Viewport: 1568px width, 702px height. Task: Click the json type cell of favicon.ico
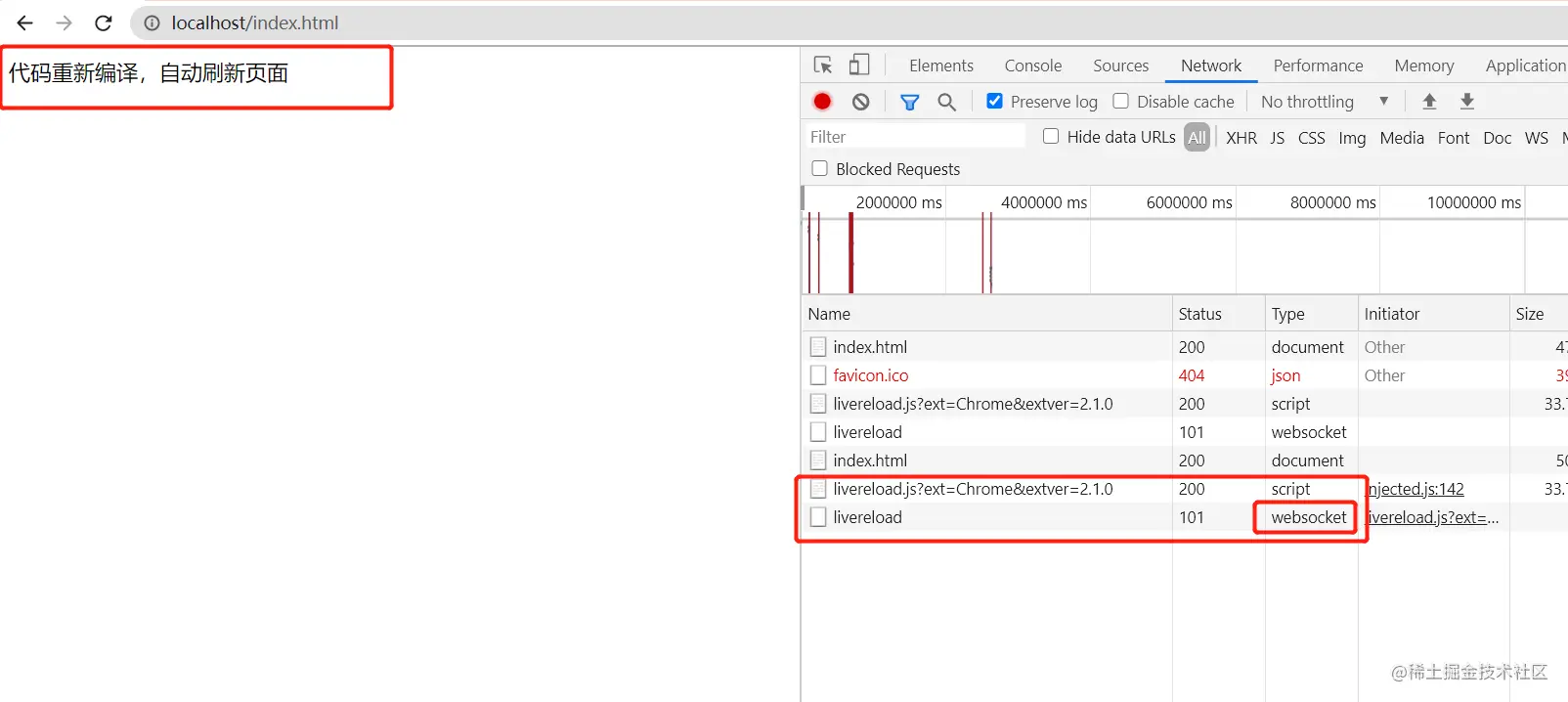point(1285,375)
